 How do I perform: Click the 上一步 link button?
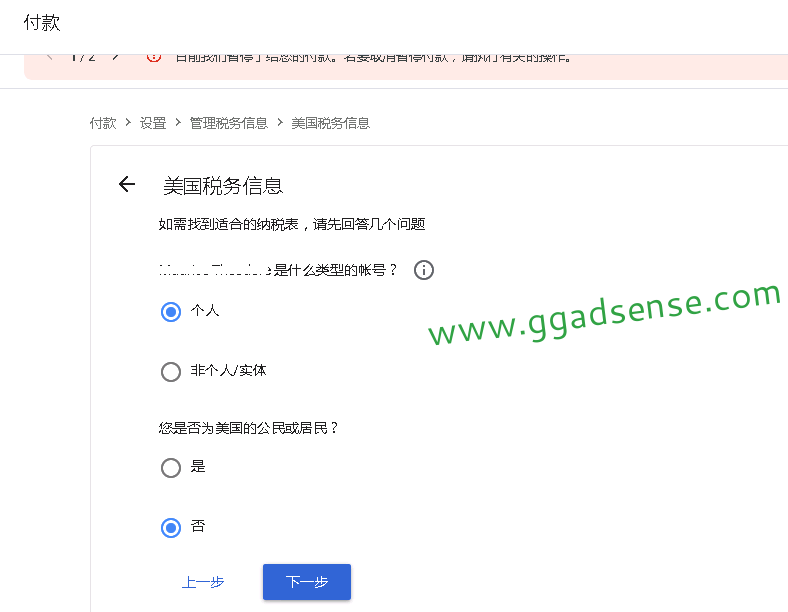point(203,582)
